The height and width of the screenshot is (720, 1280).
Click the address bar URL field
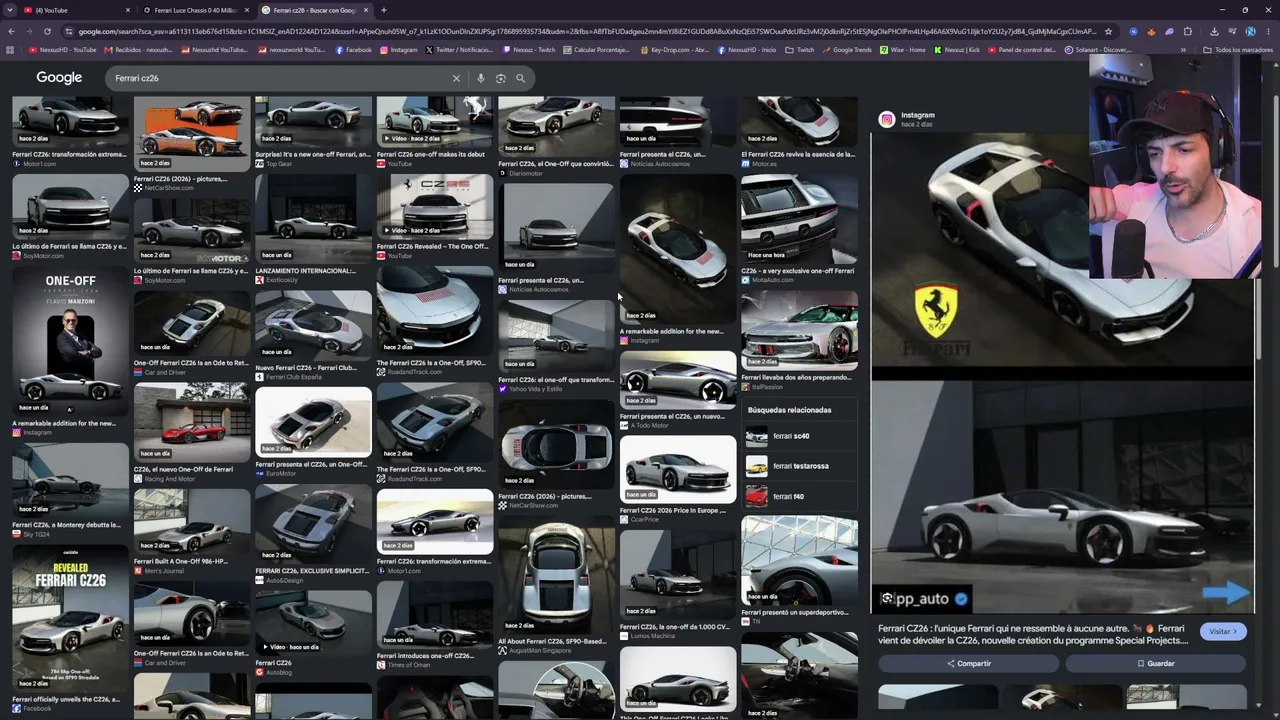pyautogui.click(x=580, y=31)
